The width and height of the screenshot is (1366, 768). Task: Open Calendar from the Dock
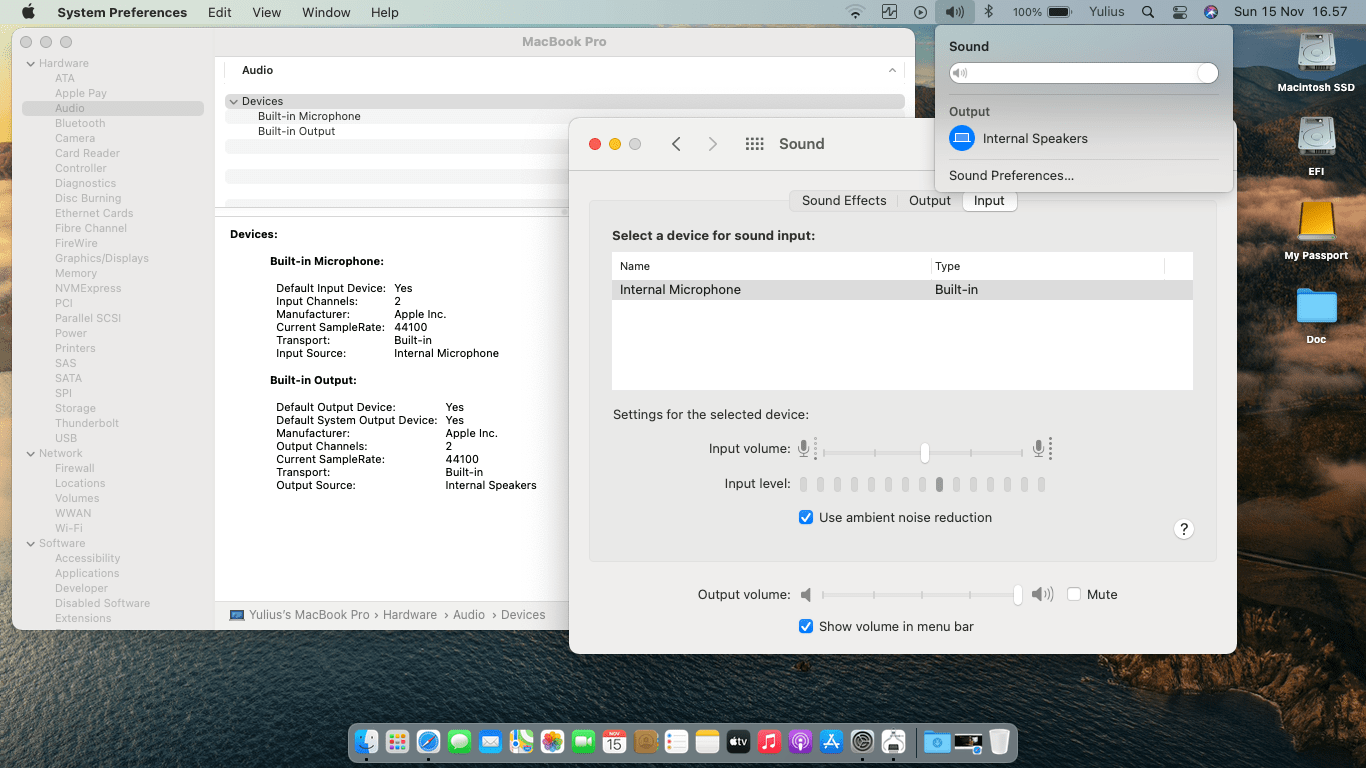coord(615,742)
